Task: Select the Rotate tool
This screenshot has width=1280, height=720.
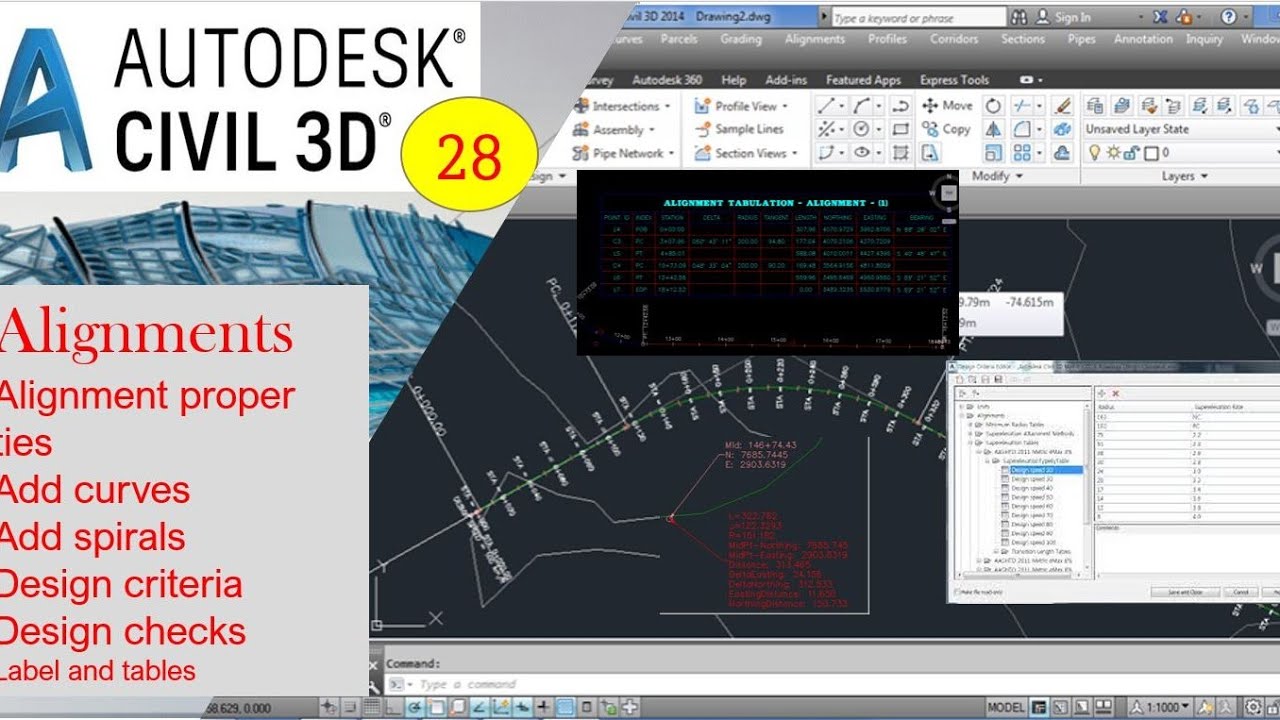Action: [x=993, y=106]
